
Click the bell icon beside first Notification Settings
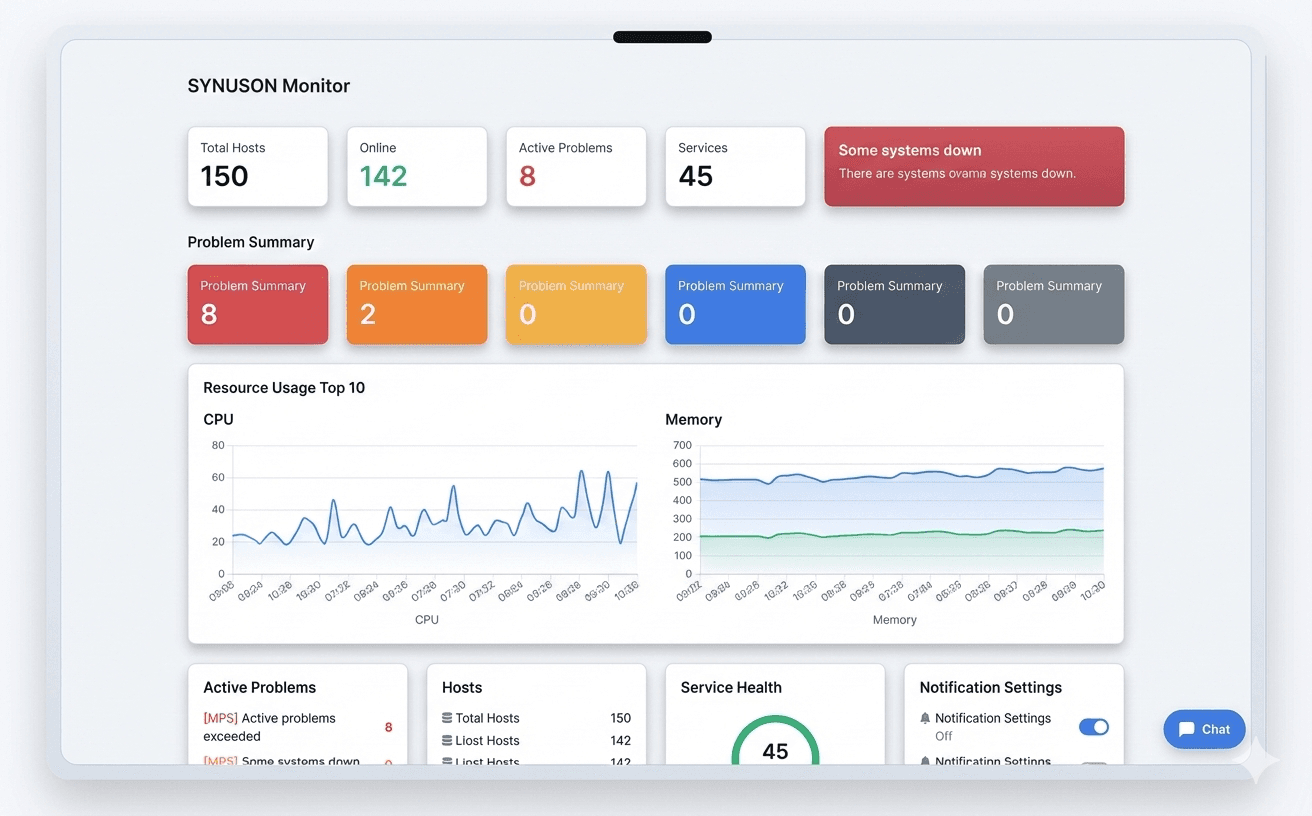(925, 718)
